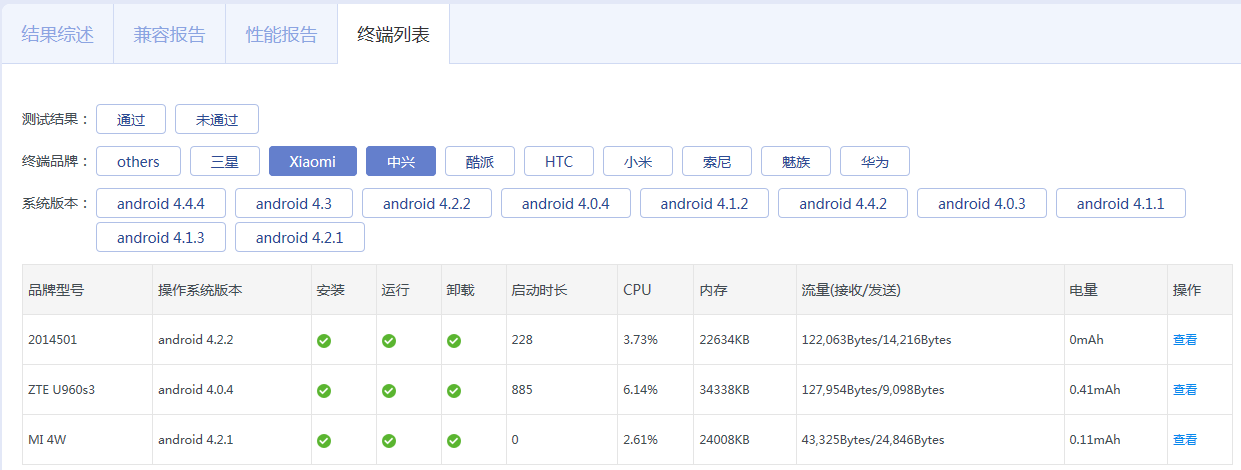Click run success checkmark for ZTE U960s3
This screenshot has width=1241, height=470.
389,390
